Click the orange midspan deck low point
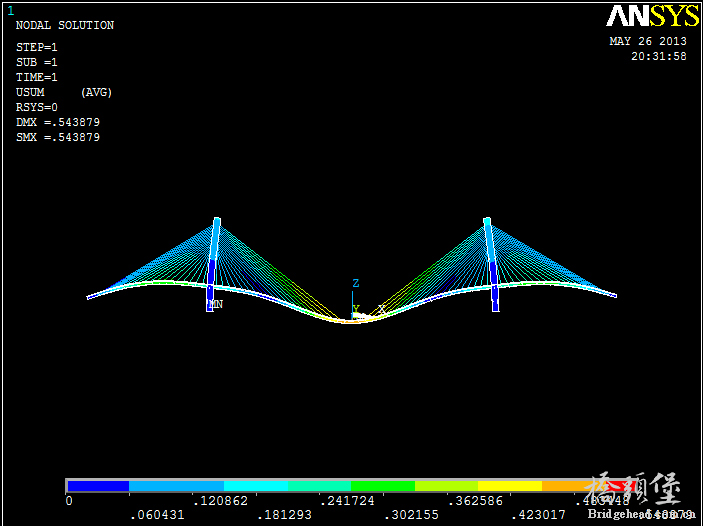Screen dimensions: 703x526 pyautogui.click(x=351, y=321)
